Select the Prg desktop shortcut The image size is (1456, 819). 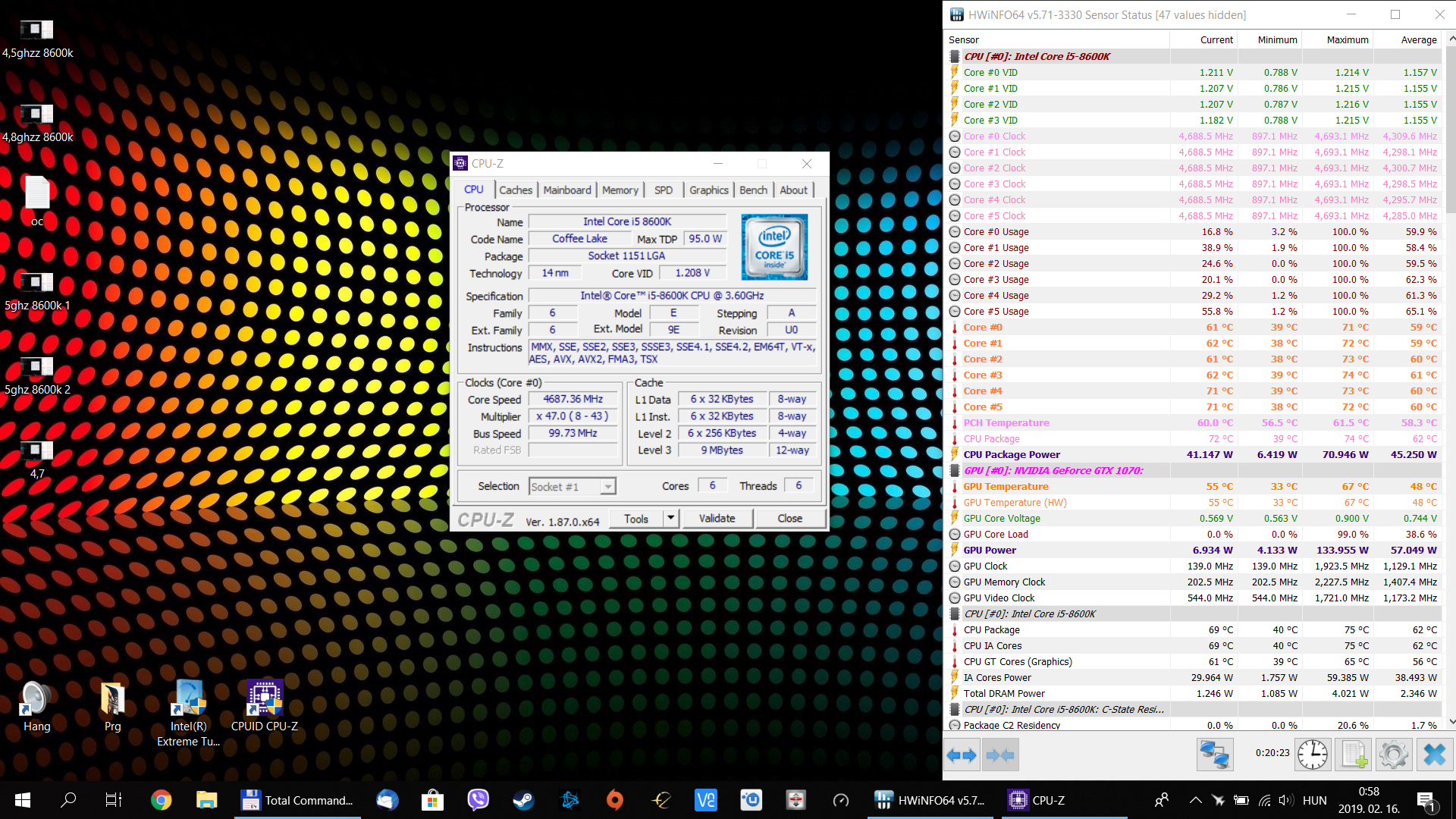[113, 707]
